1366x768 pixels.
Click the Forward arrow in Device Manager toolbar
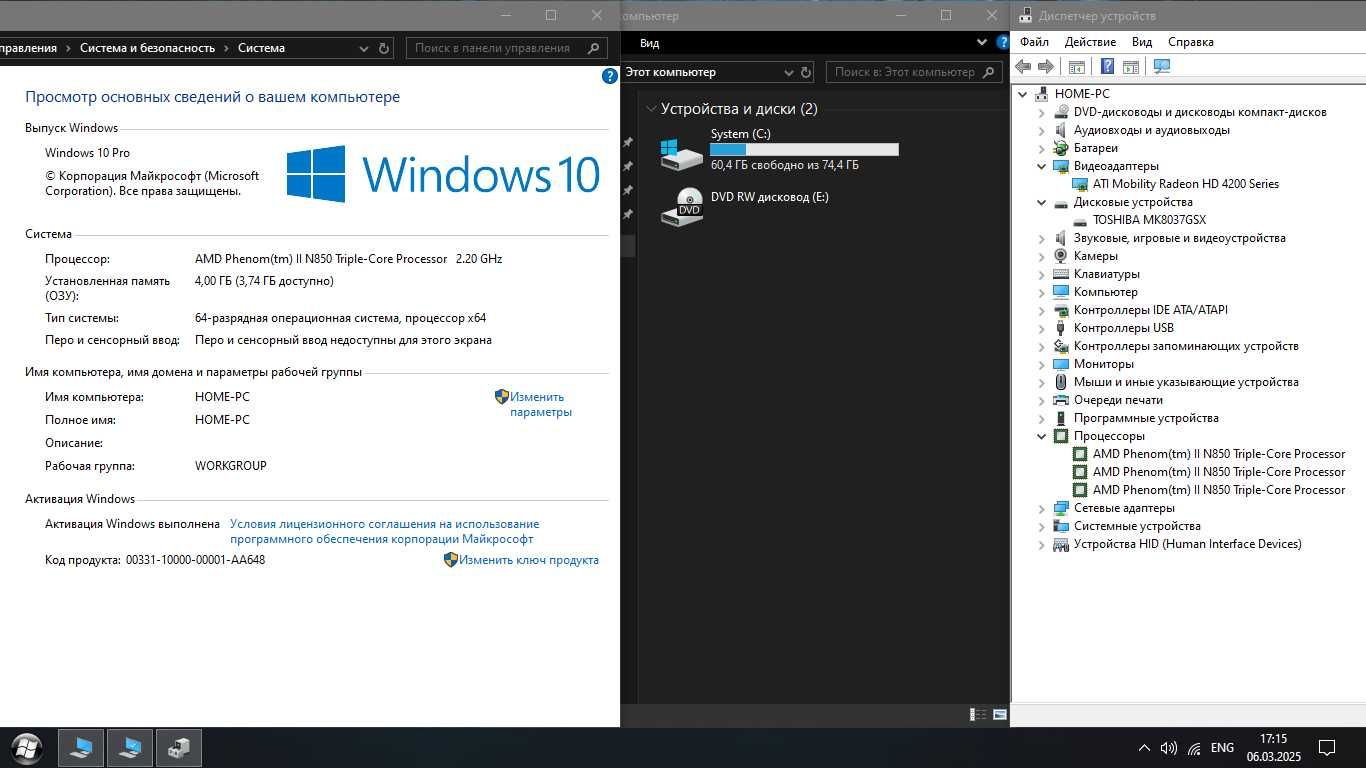pyautogui.click(x=1046, y=66)
